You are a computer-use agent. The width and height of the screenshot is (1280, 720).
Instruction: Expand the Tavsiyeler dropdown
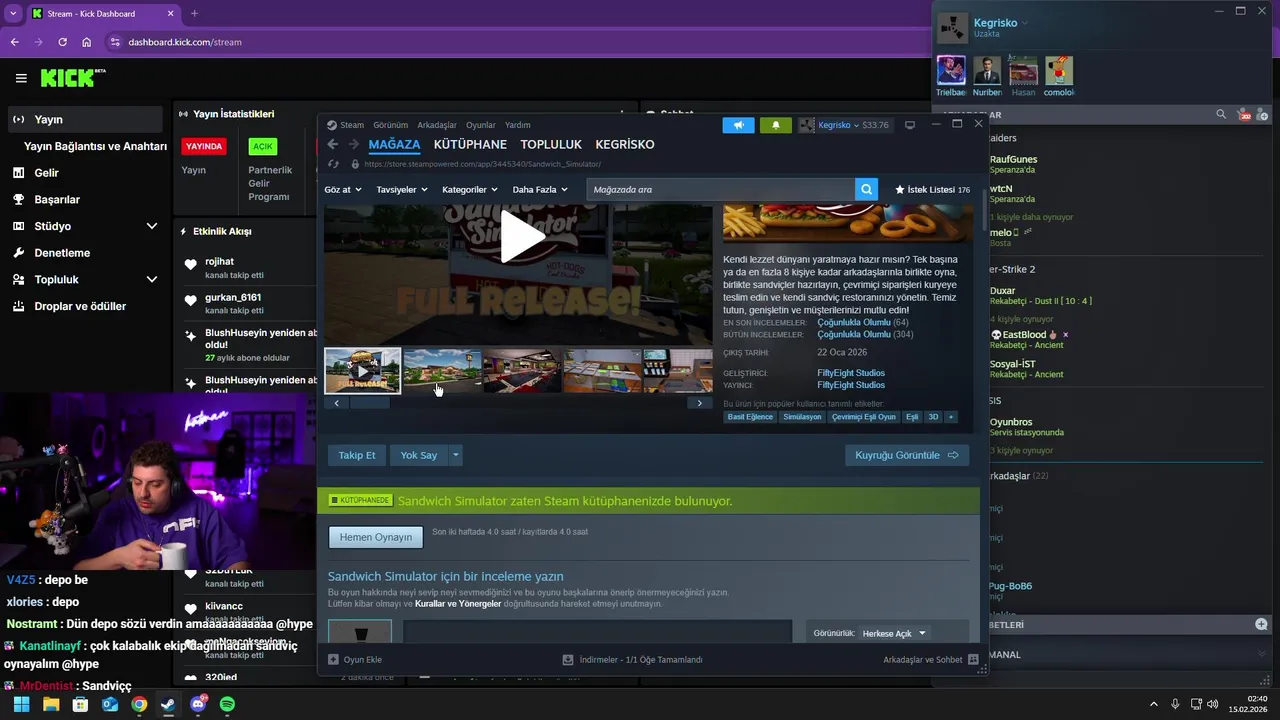pyautogui.click(x=401, y=189)
